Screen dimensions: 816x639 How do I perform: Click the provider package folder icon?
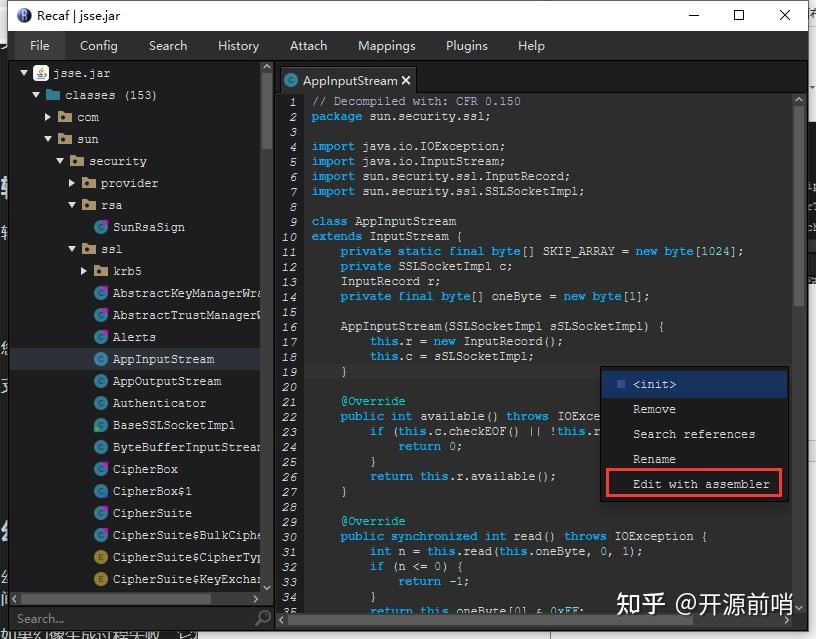coord(88,183)
